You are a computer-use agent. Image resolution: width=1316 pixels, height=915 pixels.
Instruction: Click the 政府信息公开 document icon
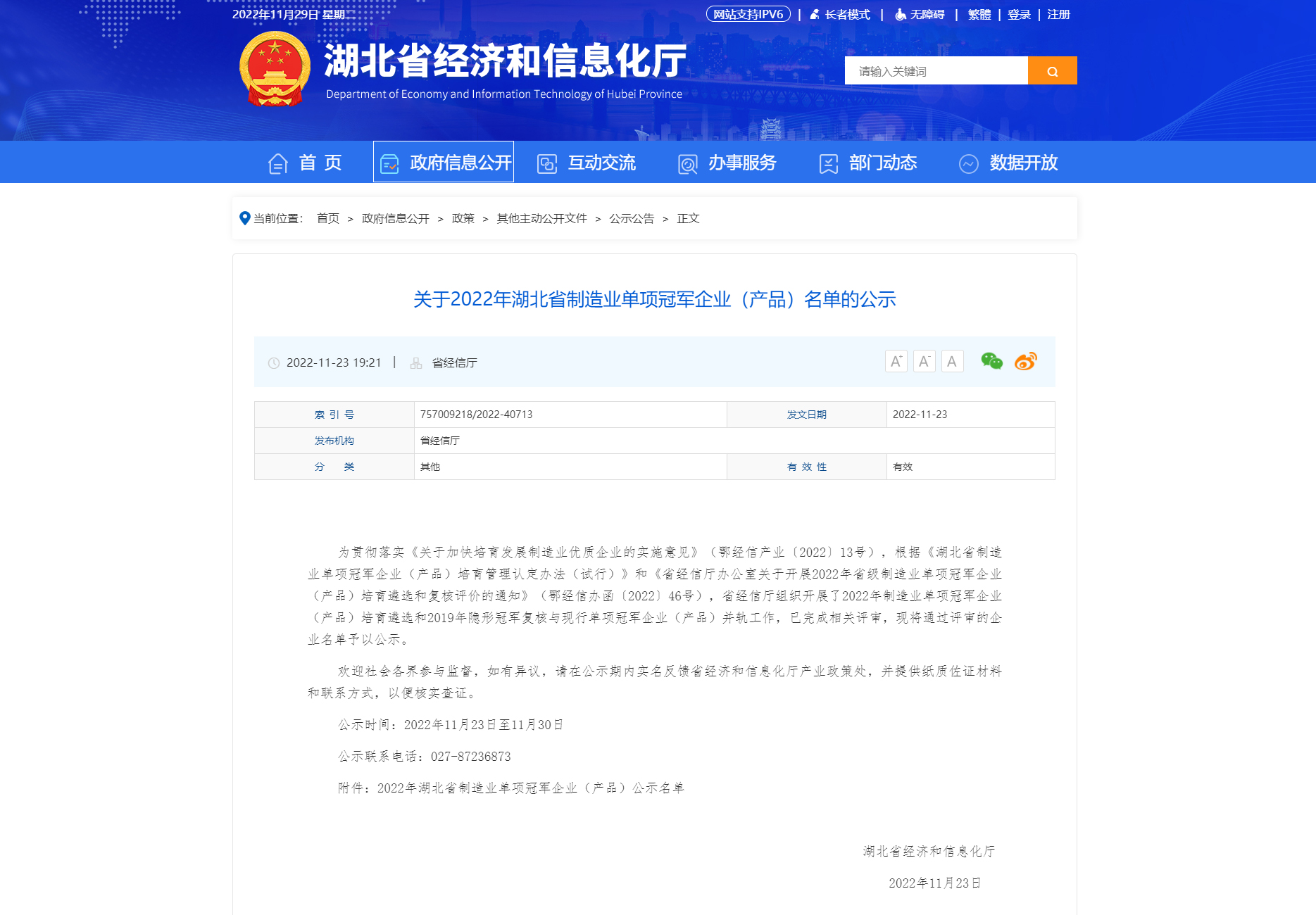click(x=389, y=163)
